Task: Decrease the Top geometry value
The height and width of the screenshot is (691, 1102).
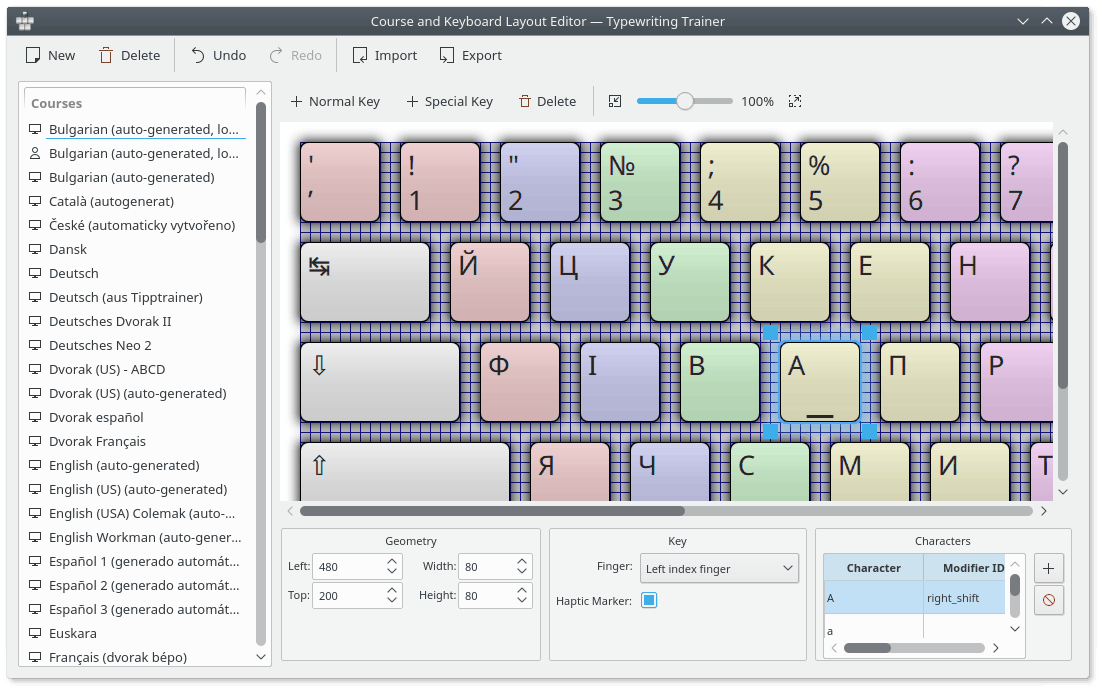Action: pos(392,601)
